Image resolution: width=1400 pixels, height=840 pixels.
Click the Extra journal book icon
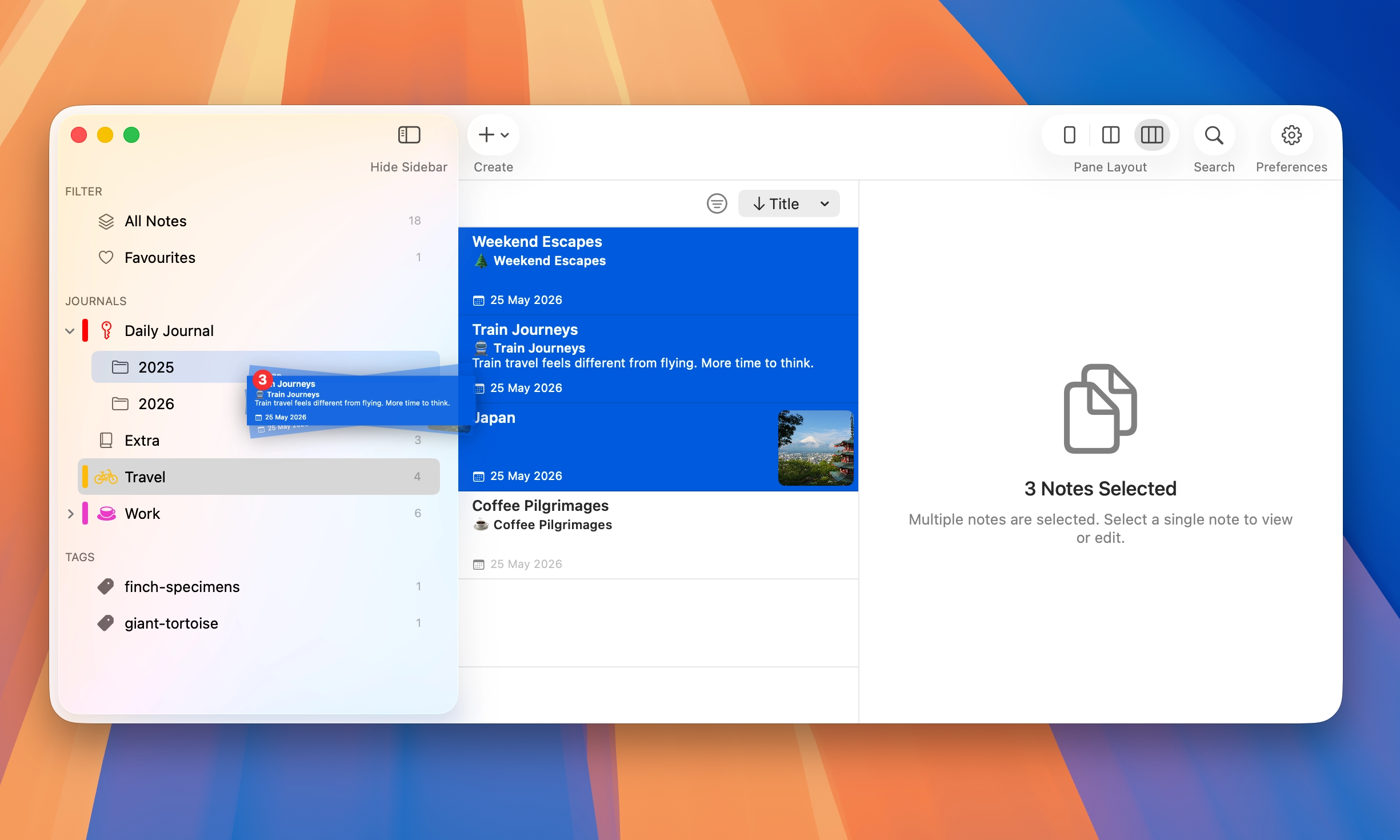tap(106, 440)
